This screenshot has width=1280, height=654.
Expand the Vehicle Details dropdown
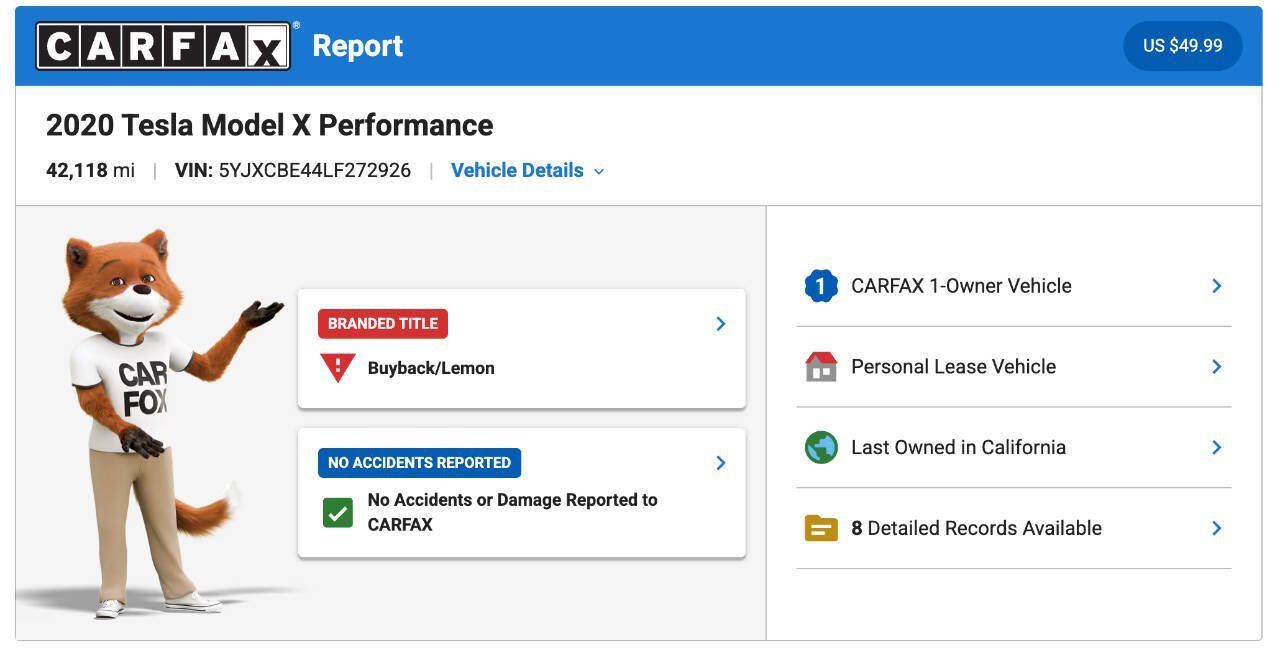[x=527, y=170]
